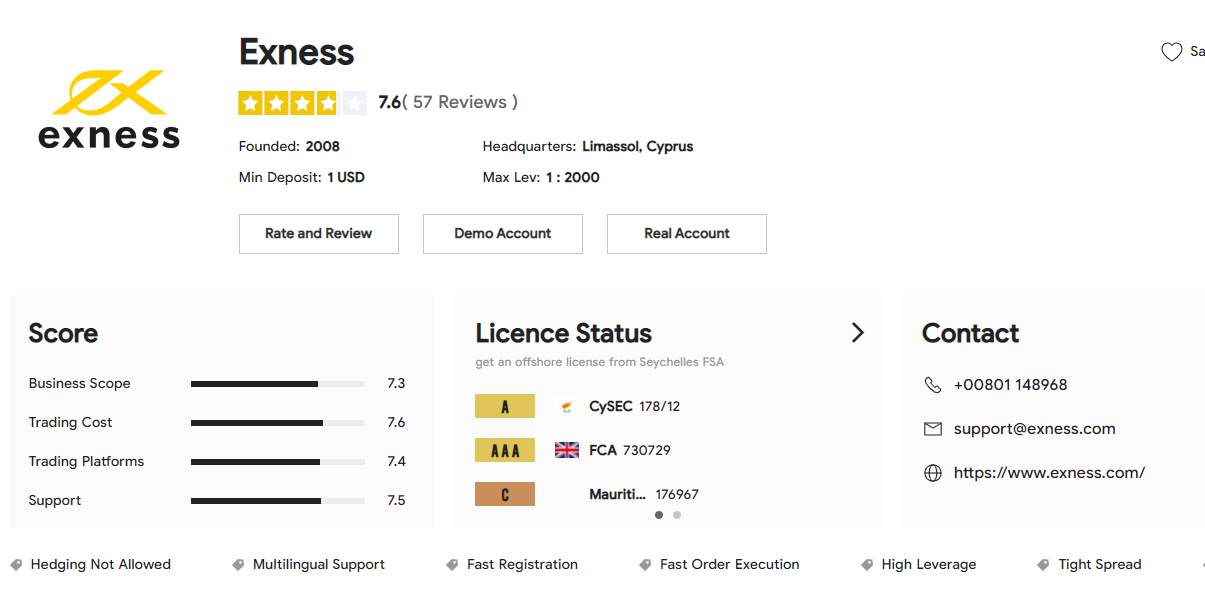Click the tag icon beside Tight Spread
This screenshot has width=1205, height=597.
pyautogui.click(x=1044, y=565)
